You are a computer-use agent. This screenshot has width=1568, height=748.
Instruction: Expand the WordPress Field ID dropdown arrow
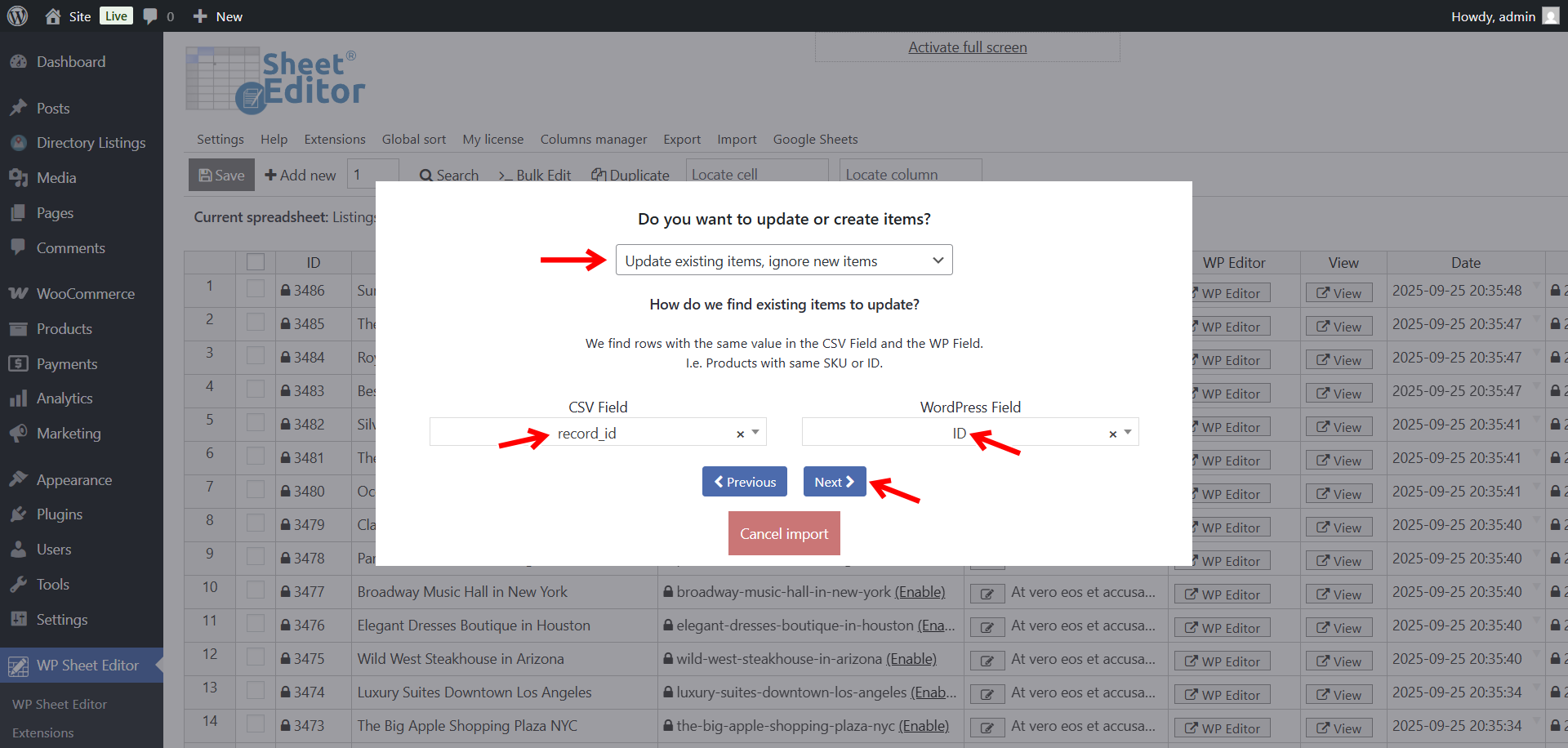tap(1128, 433)
